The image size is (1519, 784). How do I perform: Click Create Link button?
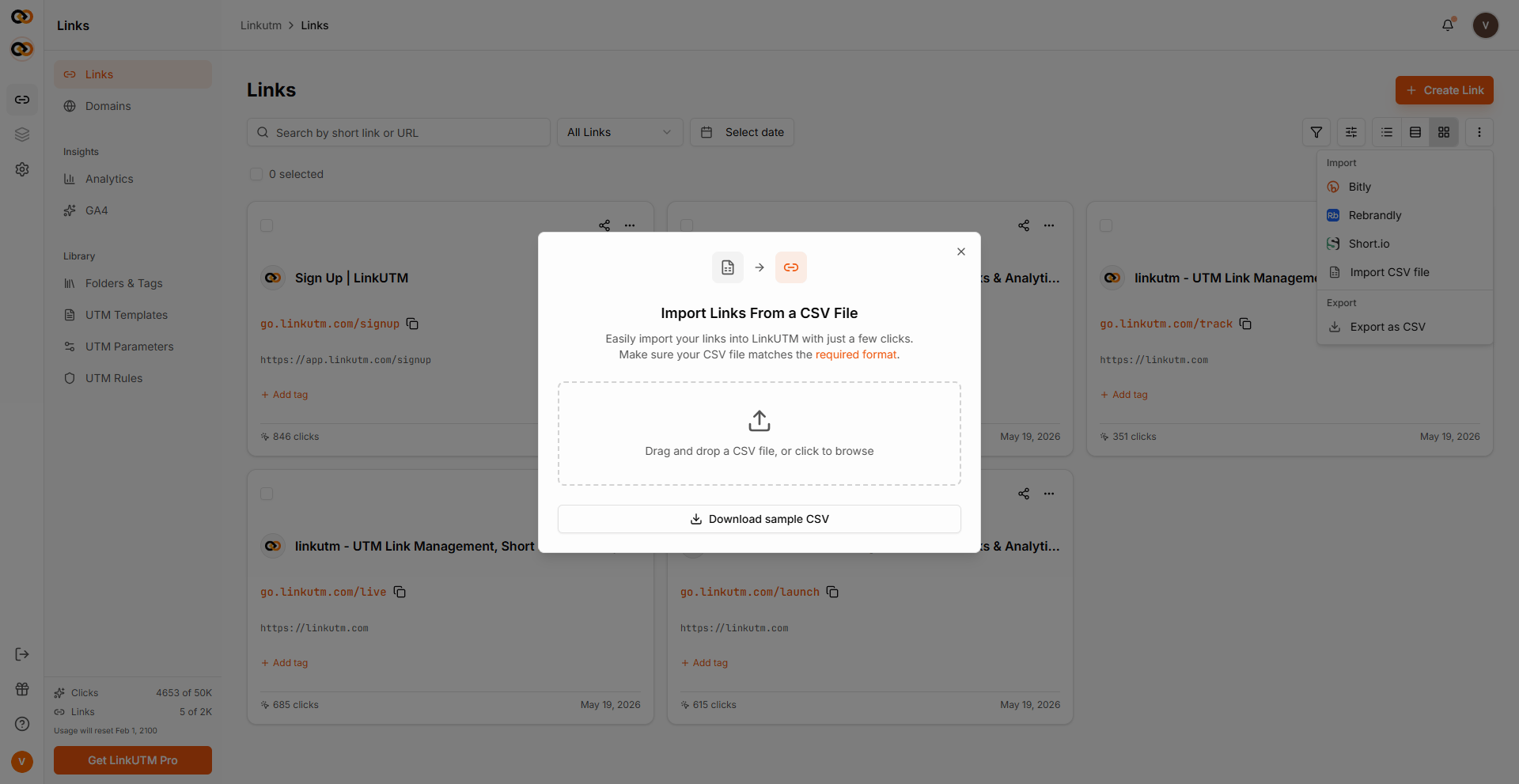(x=1445, y=90)
